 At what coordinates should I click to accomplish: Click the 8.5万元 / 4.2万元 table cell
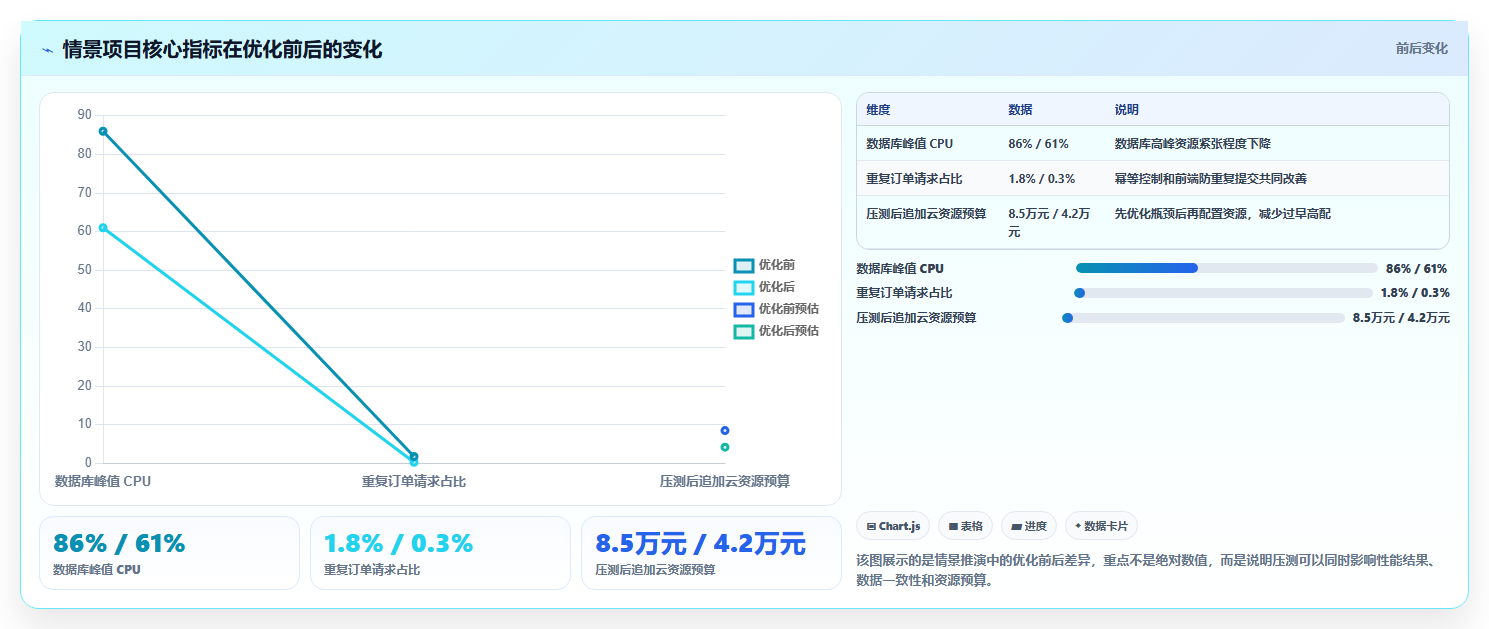(x=1049, y=222)
